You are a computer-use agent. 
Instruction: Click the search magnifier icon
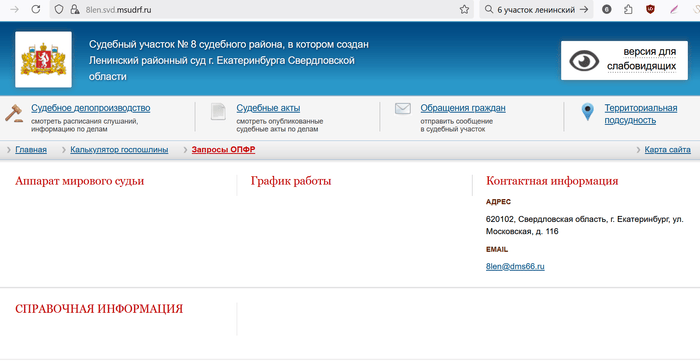489,9
